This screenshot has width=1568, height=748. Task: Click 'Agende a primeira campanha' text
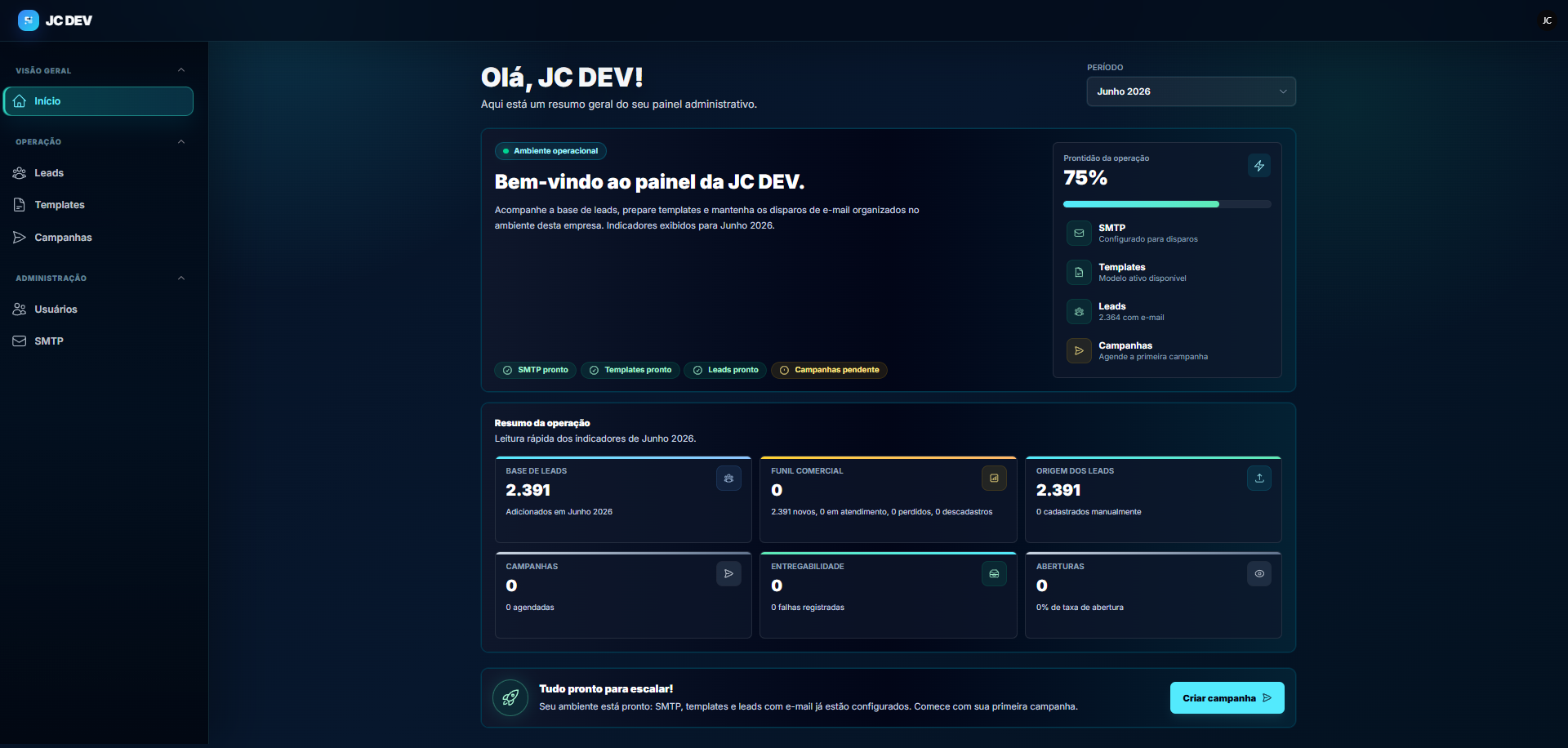(x=1153, y=357)
